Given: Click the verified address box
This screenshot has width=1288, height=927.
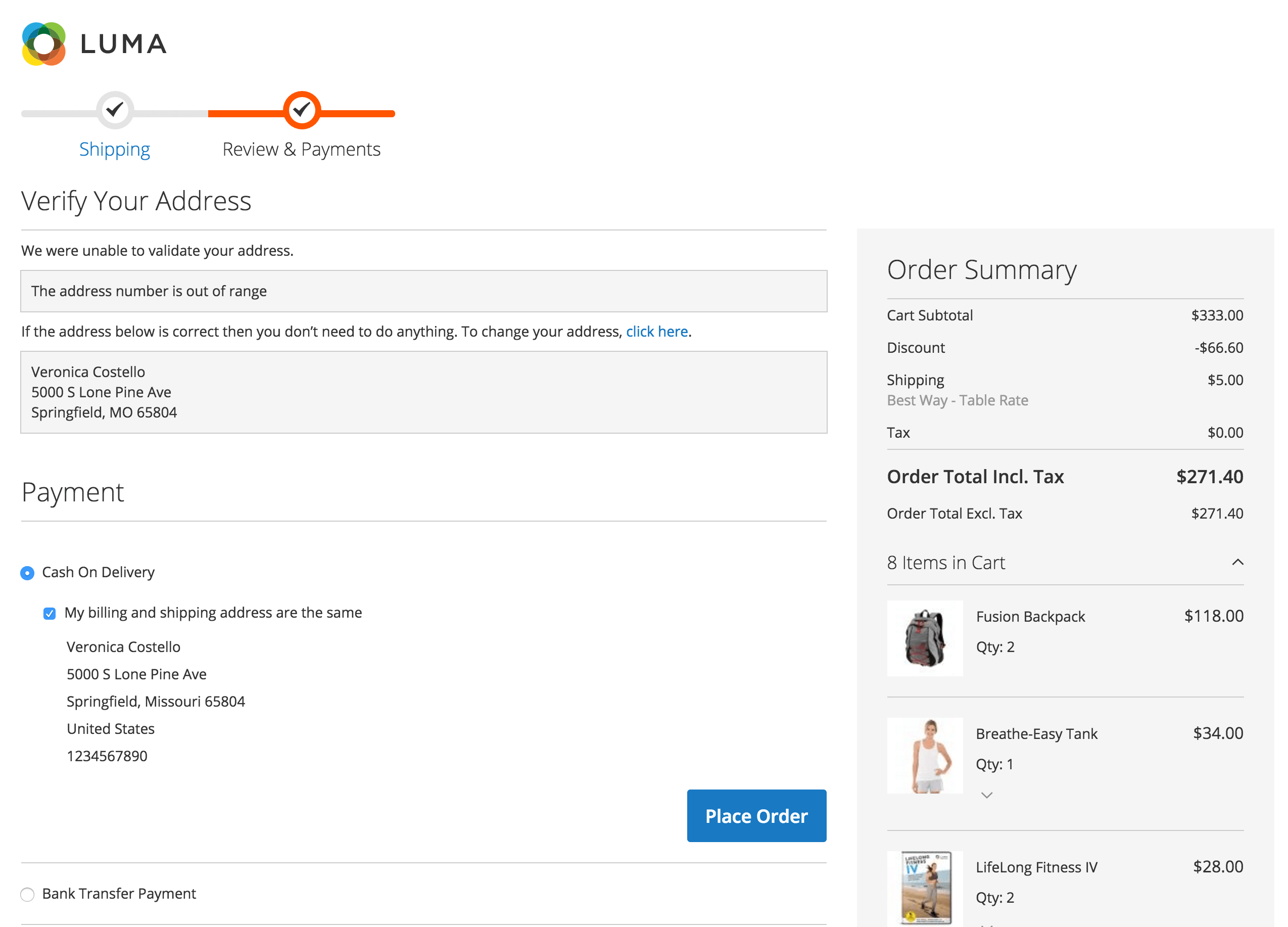Looking at the screenshot, I should point(423,392).
